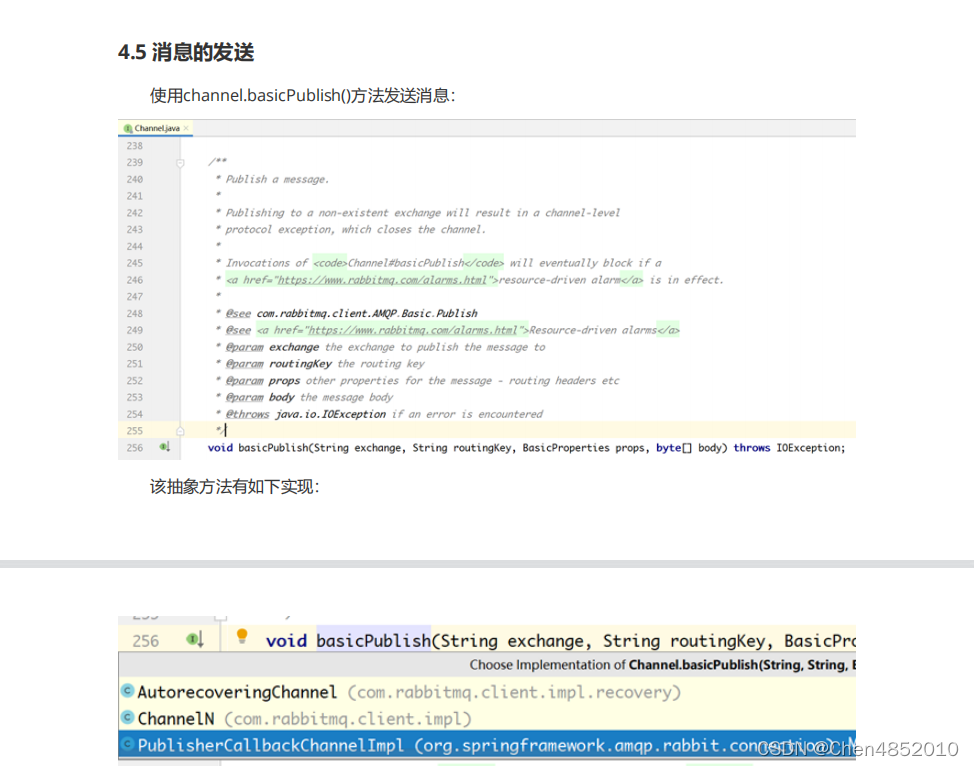
Task: Select ChannelN implementation
Action: coord(487,719)
